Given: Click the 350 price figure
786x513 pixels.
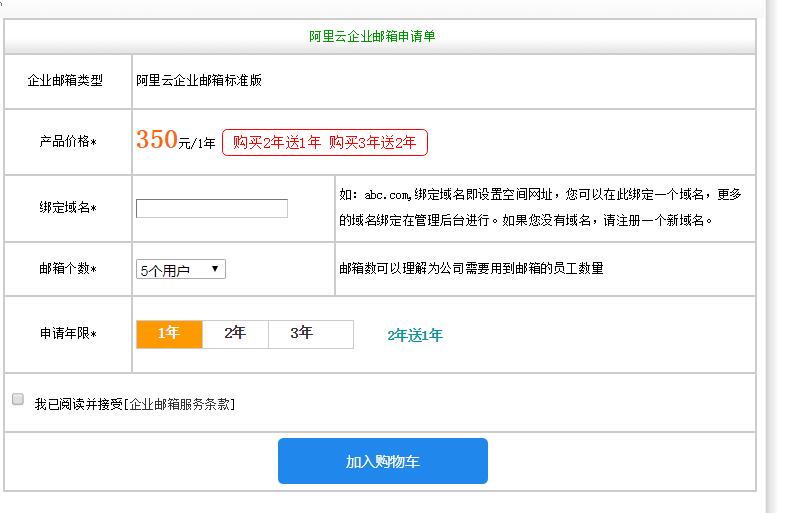Looking at the screenshot, I should coord(157,139).
